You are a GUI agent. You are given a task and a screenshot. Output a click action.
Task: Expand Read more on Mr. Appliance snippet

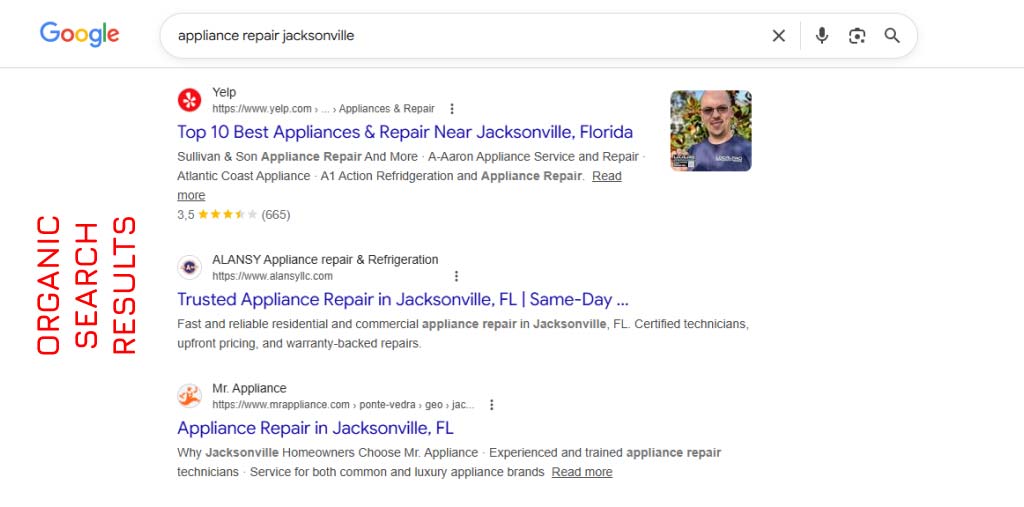point(582,472)
